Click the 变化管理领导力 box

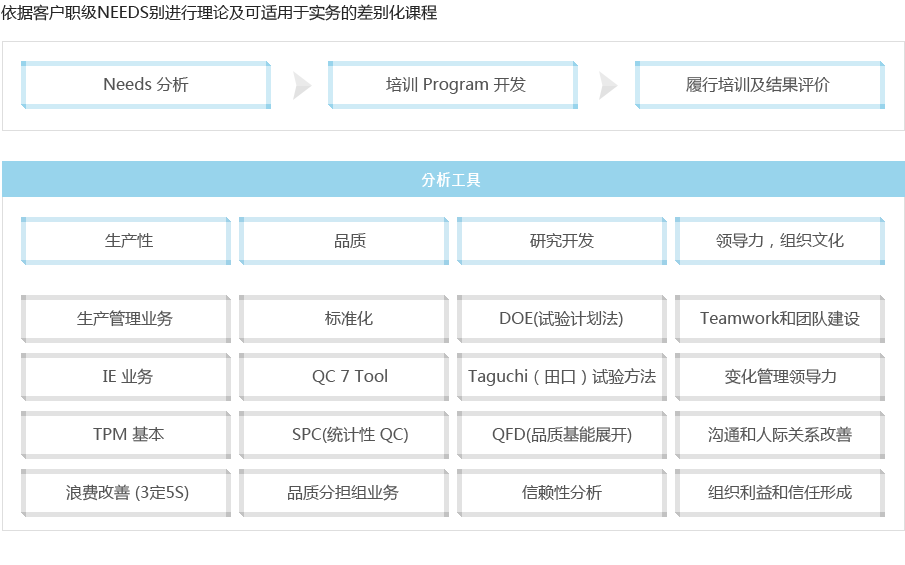pos(780,377)
